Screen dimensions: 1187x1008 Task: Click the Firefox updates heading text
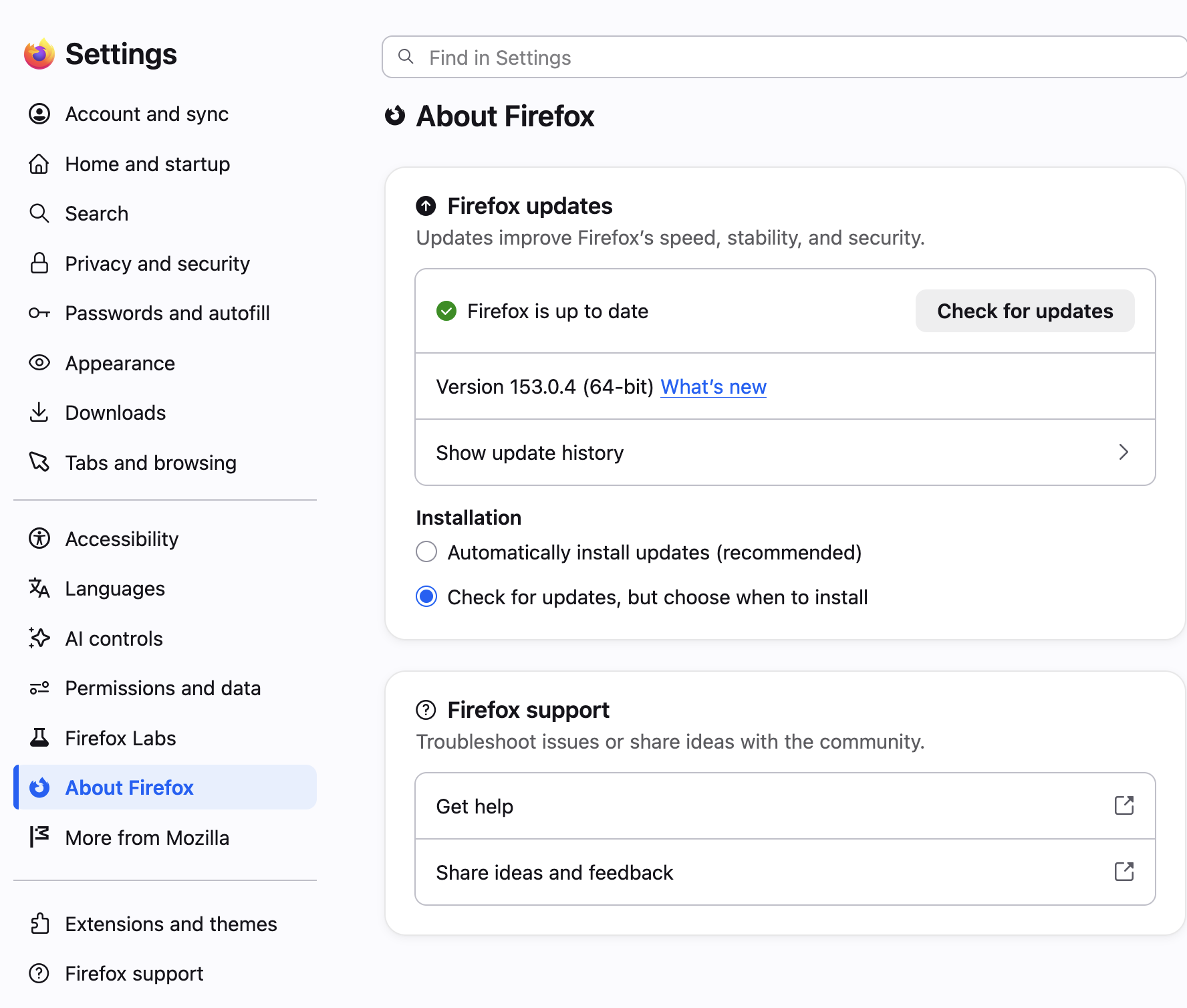point(529,206)
